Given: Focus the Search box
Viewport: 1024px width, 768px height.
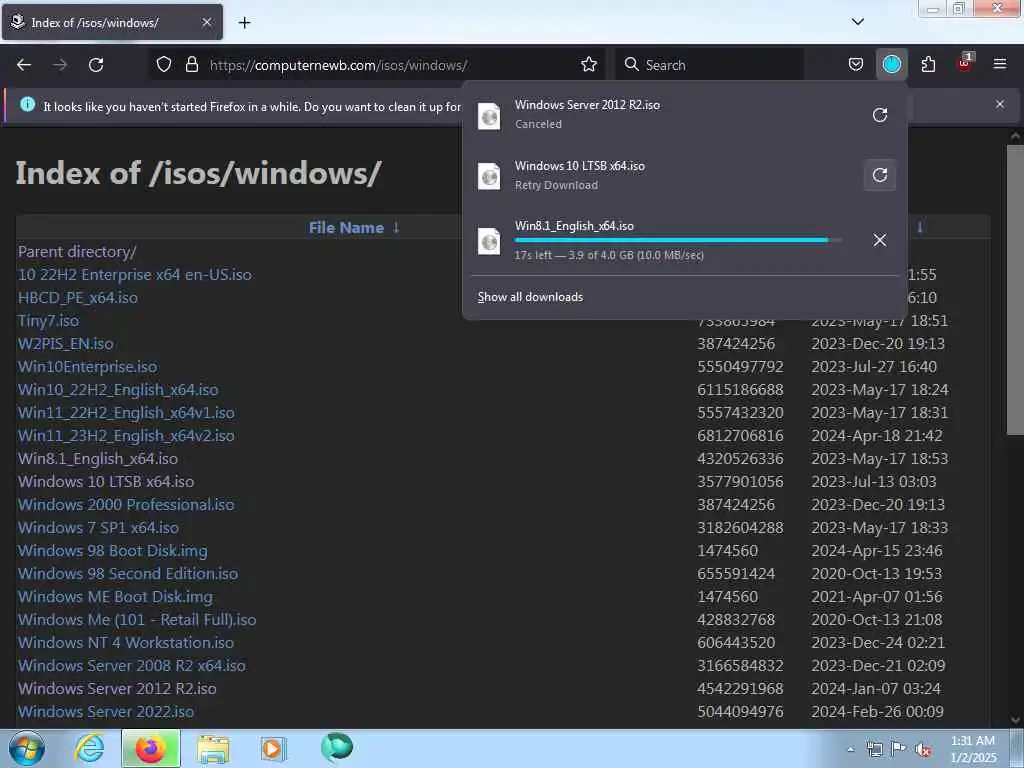Looking at the screenshot, I should (710, 65).
